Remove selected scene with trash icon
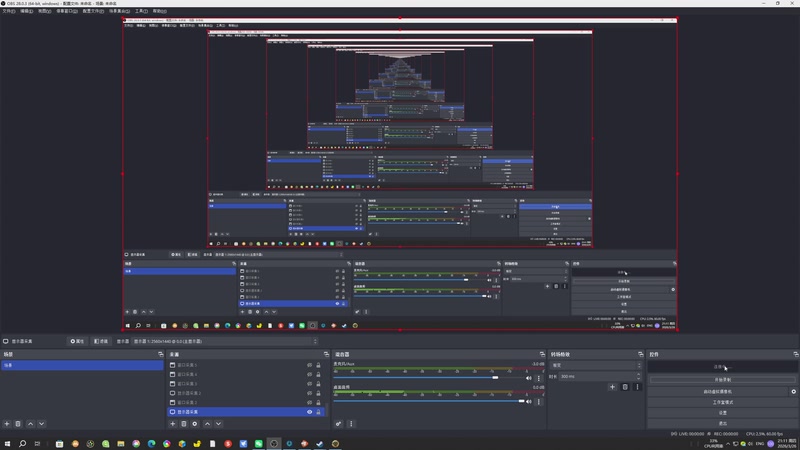The height and width of the screenshot is (450, 800). tap(18, 423)
